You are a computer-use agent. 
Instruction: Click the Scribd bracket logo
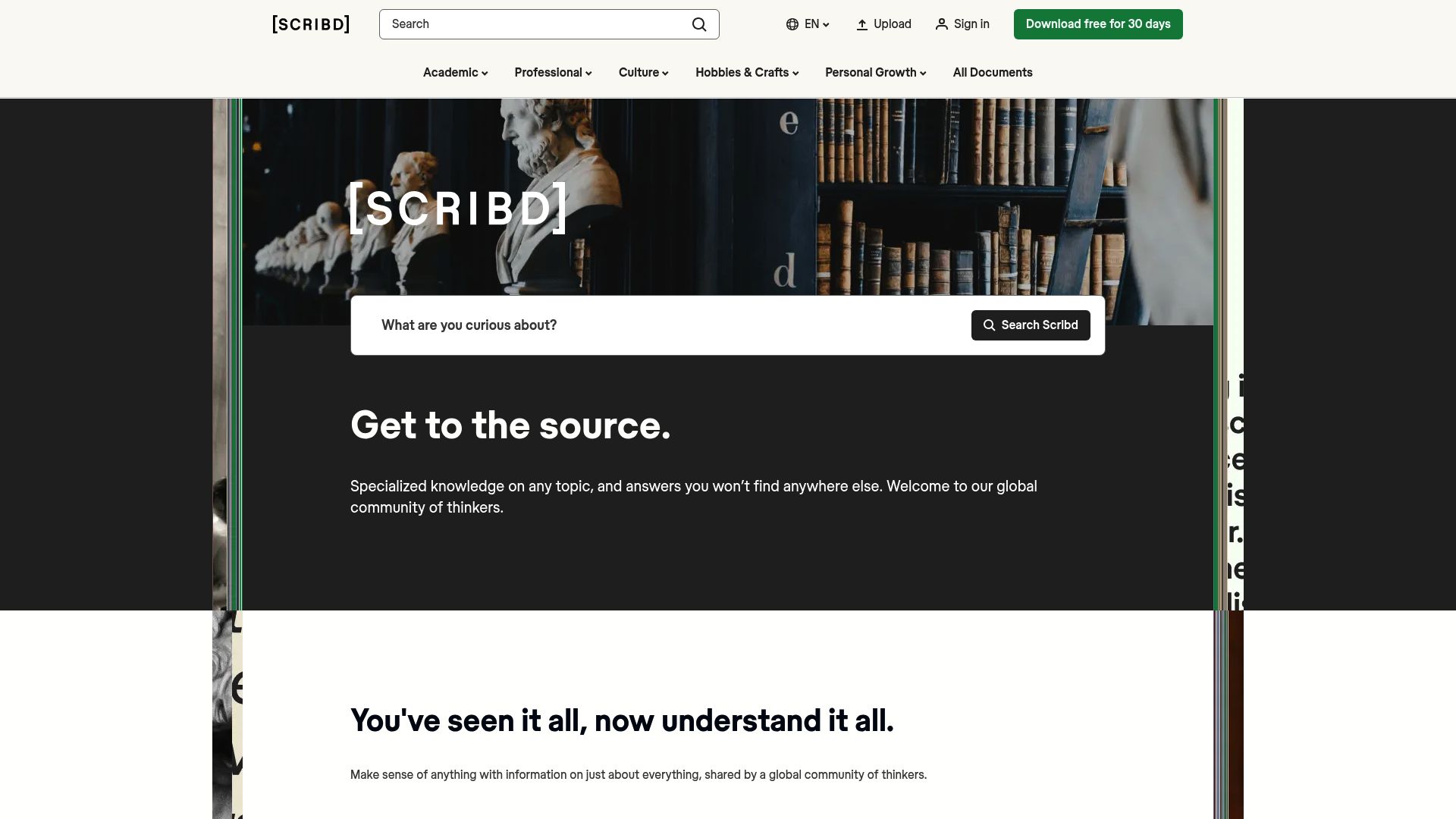coord(310,24)
